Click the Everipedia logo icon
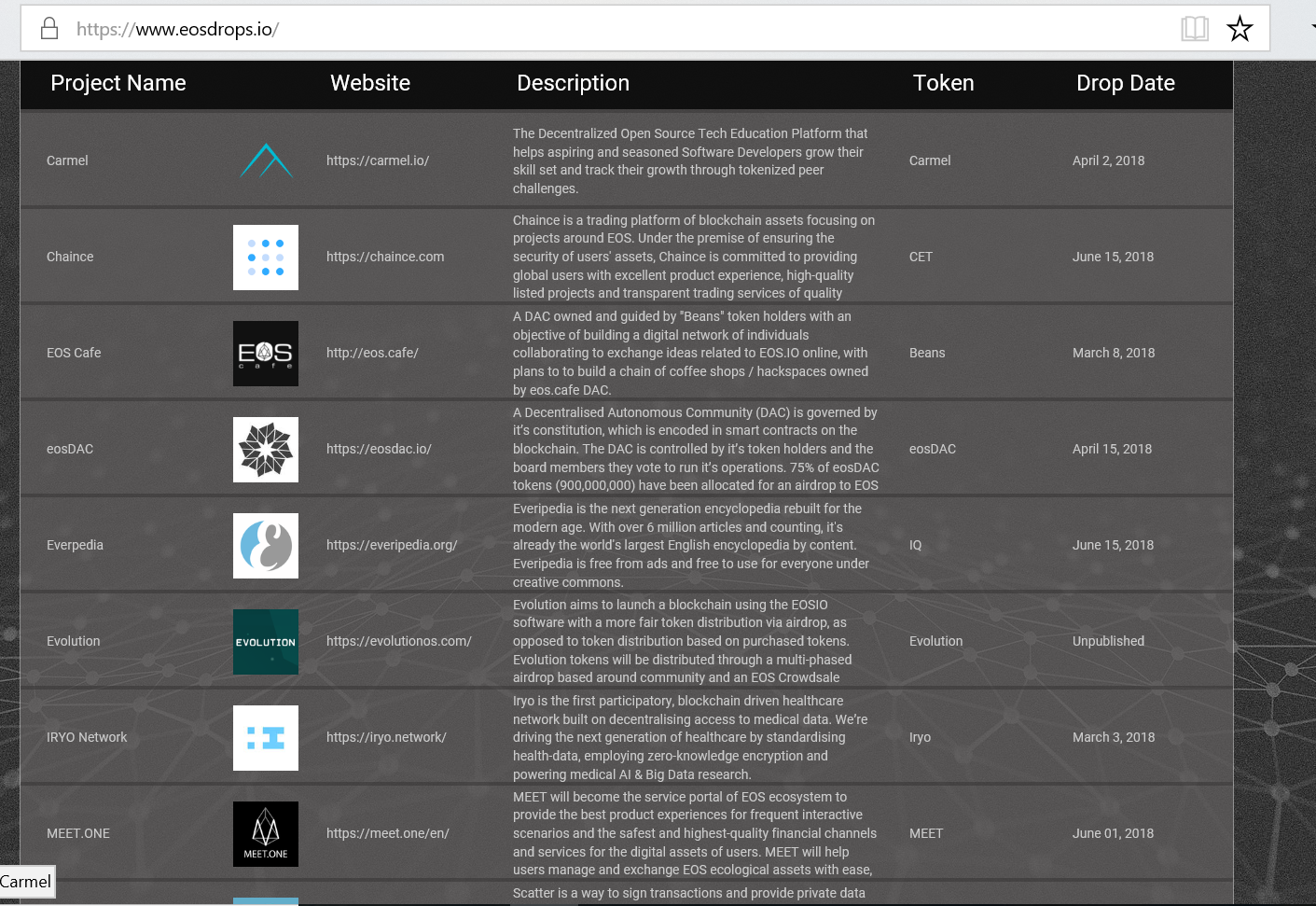 [x=266, y=546]
